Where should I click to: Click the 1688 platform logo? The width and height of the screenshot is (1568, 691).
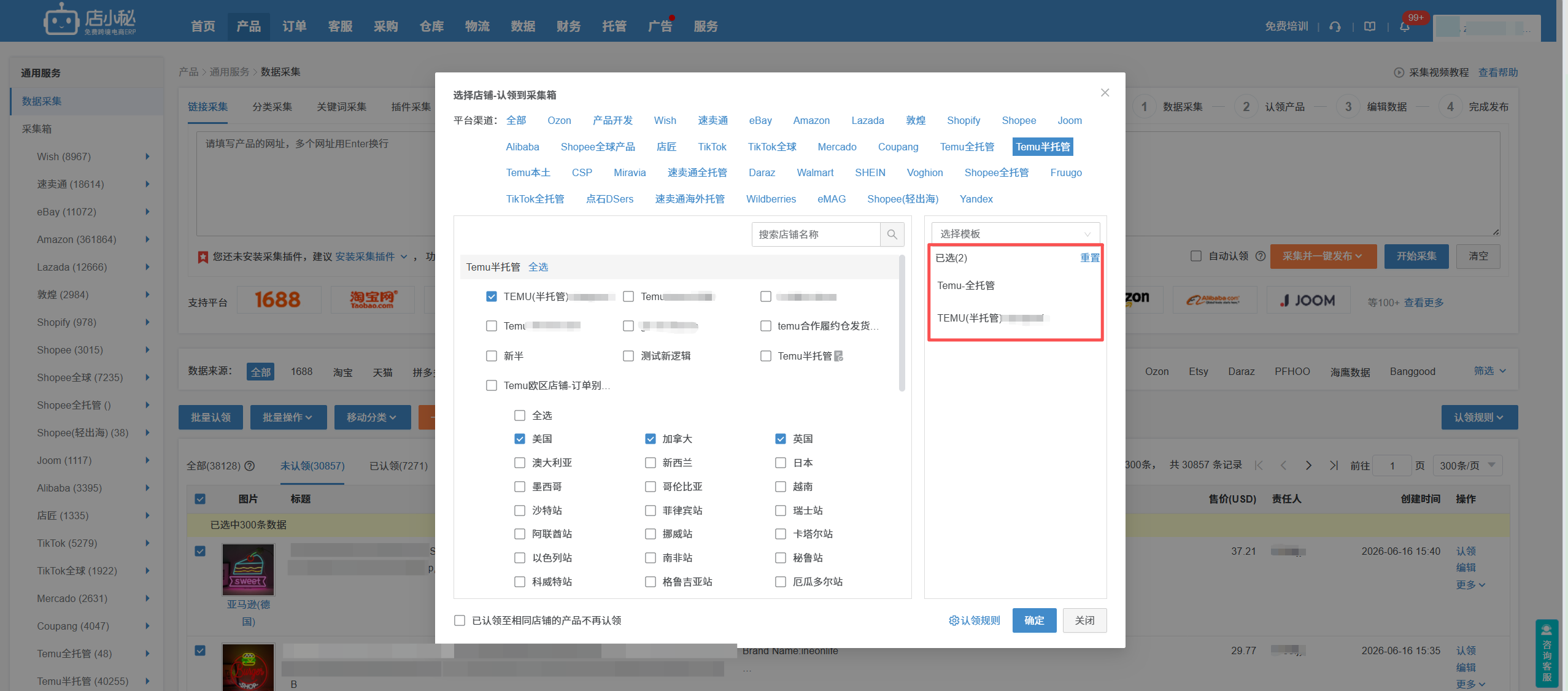(x=278, y=300)
